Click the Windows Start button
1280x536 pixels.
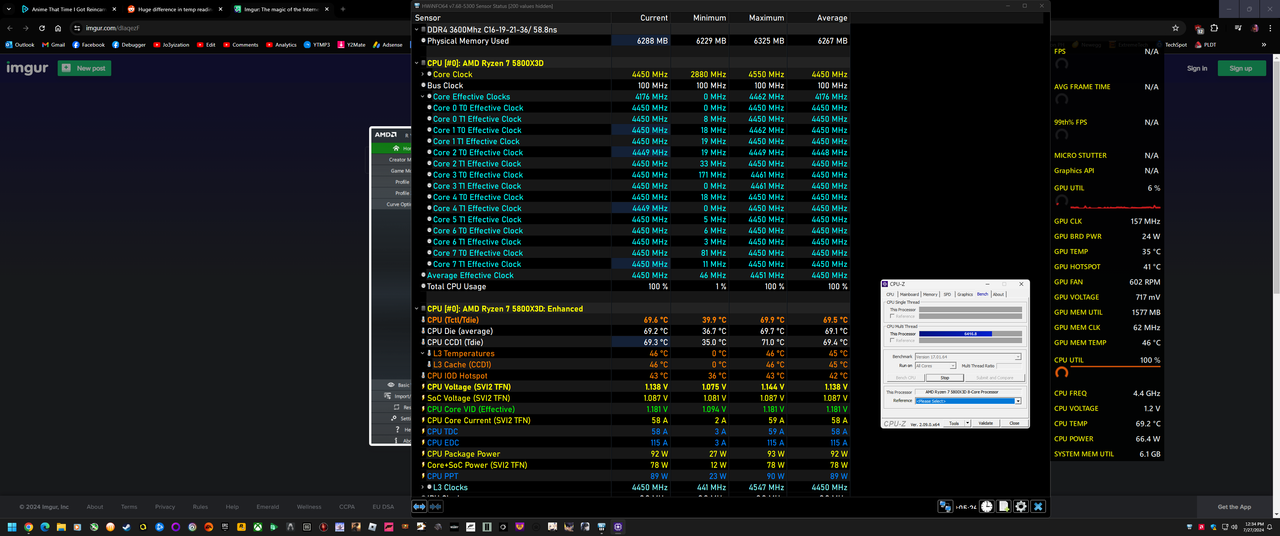click(x=12, y=527)
